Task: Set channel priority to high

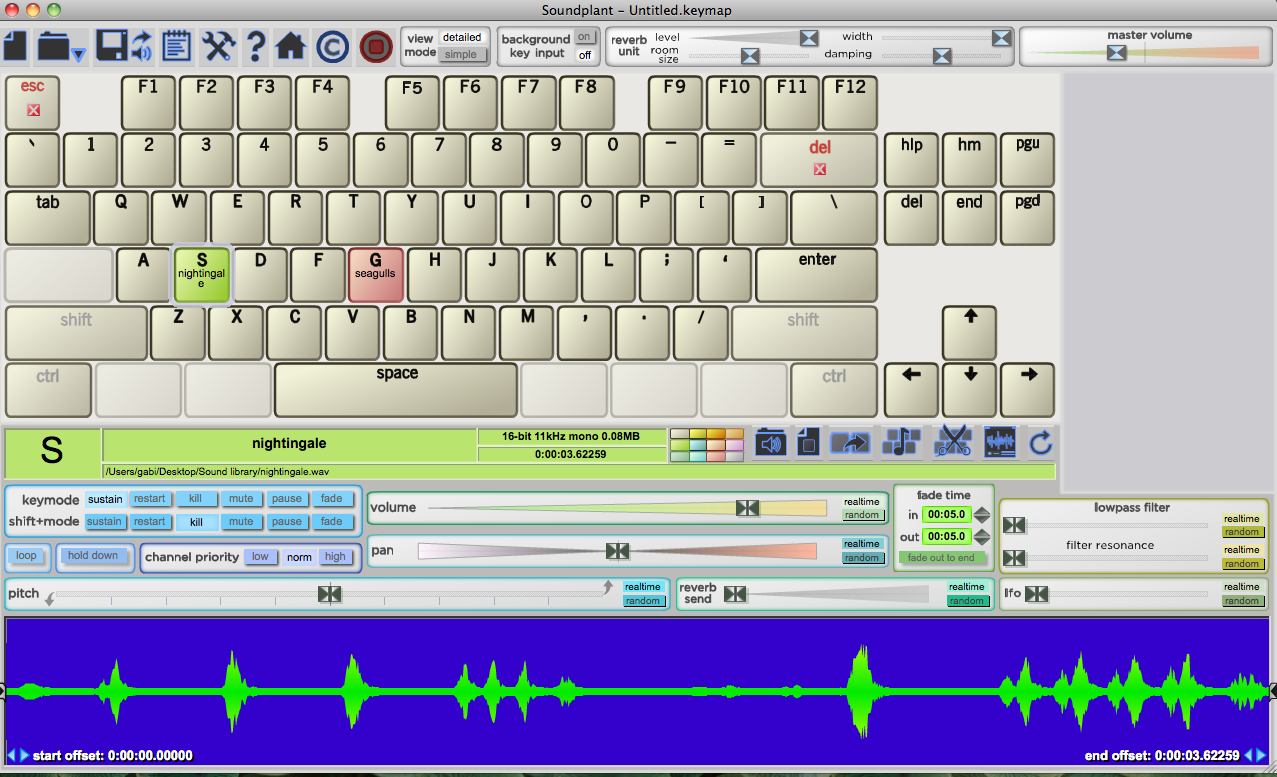Action: pos(335,557)
